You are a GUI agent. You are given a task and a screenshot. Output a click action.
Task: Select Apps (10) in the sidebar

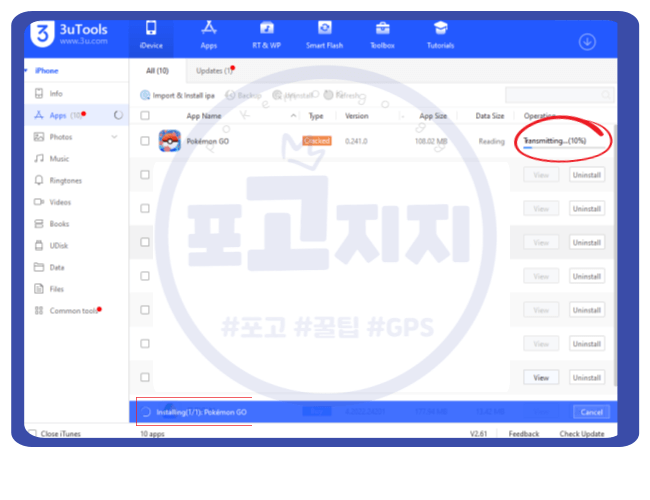(76, 115)
